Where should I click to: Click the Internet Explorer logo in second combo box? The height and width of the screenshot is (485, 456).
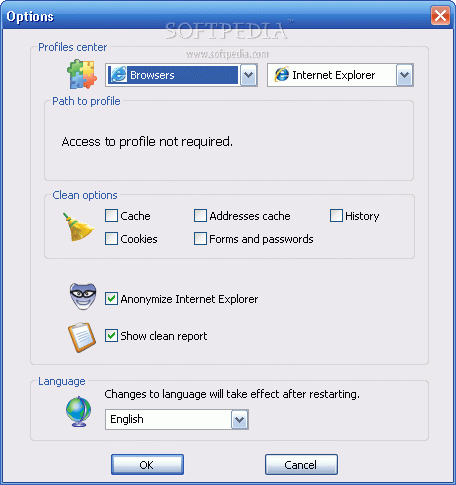(282, 75)
